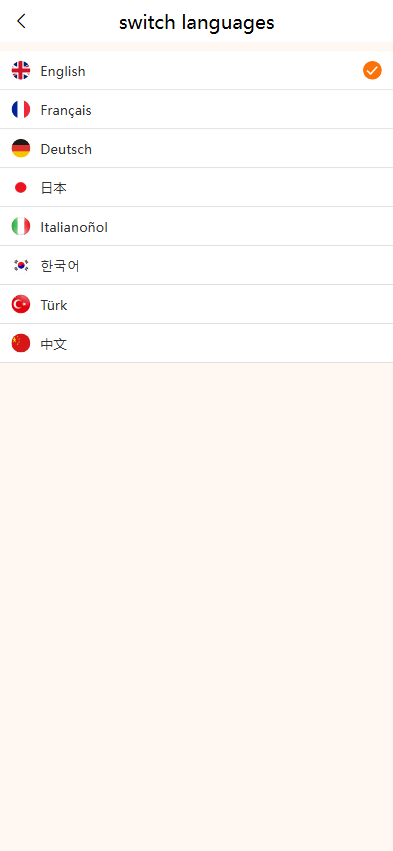Select the 한국어 language option
The image size is (393, 851).
[x=196, y=266]
